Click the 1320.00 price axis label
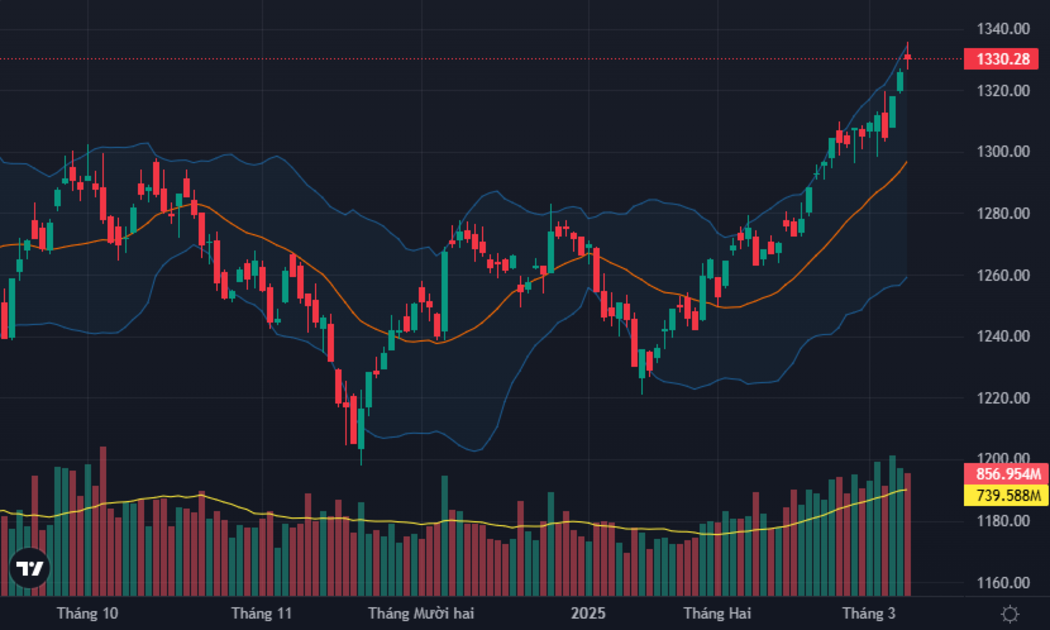This screenshot has height=630, width=1050. point(1003,90)
